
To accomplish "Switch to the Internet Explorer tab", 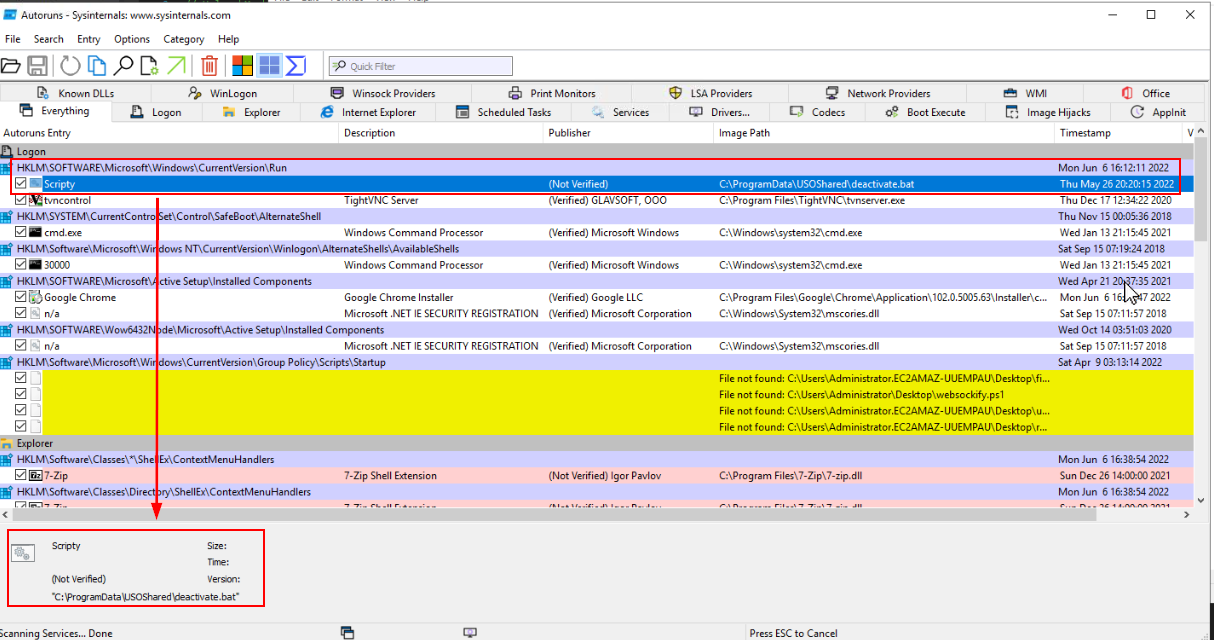I will tap(368, 112).
